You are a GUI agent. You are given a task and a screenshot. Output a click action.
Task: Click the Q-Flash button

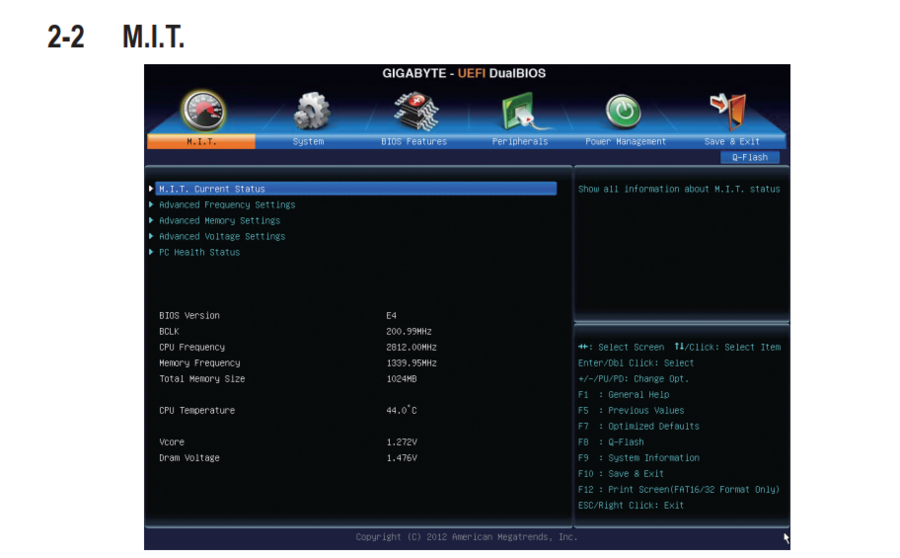tap(750, 157)
